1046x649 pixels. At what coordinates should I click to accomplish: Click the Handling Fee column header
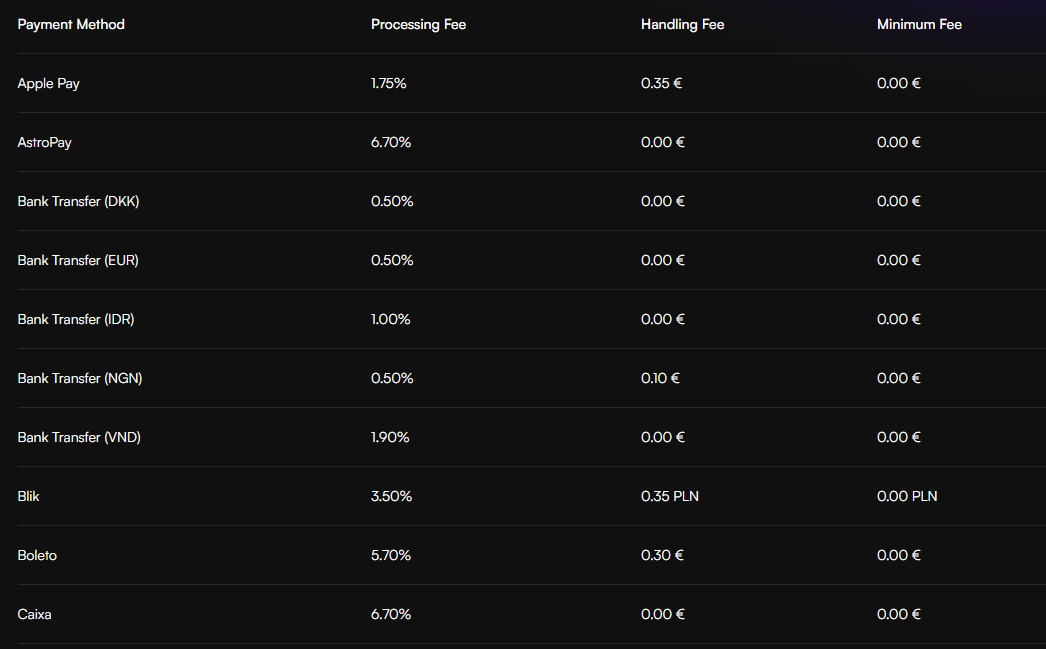pyautogui.click(x=682, y=24)
